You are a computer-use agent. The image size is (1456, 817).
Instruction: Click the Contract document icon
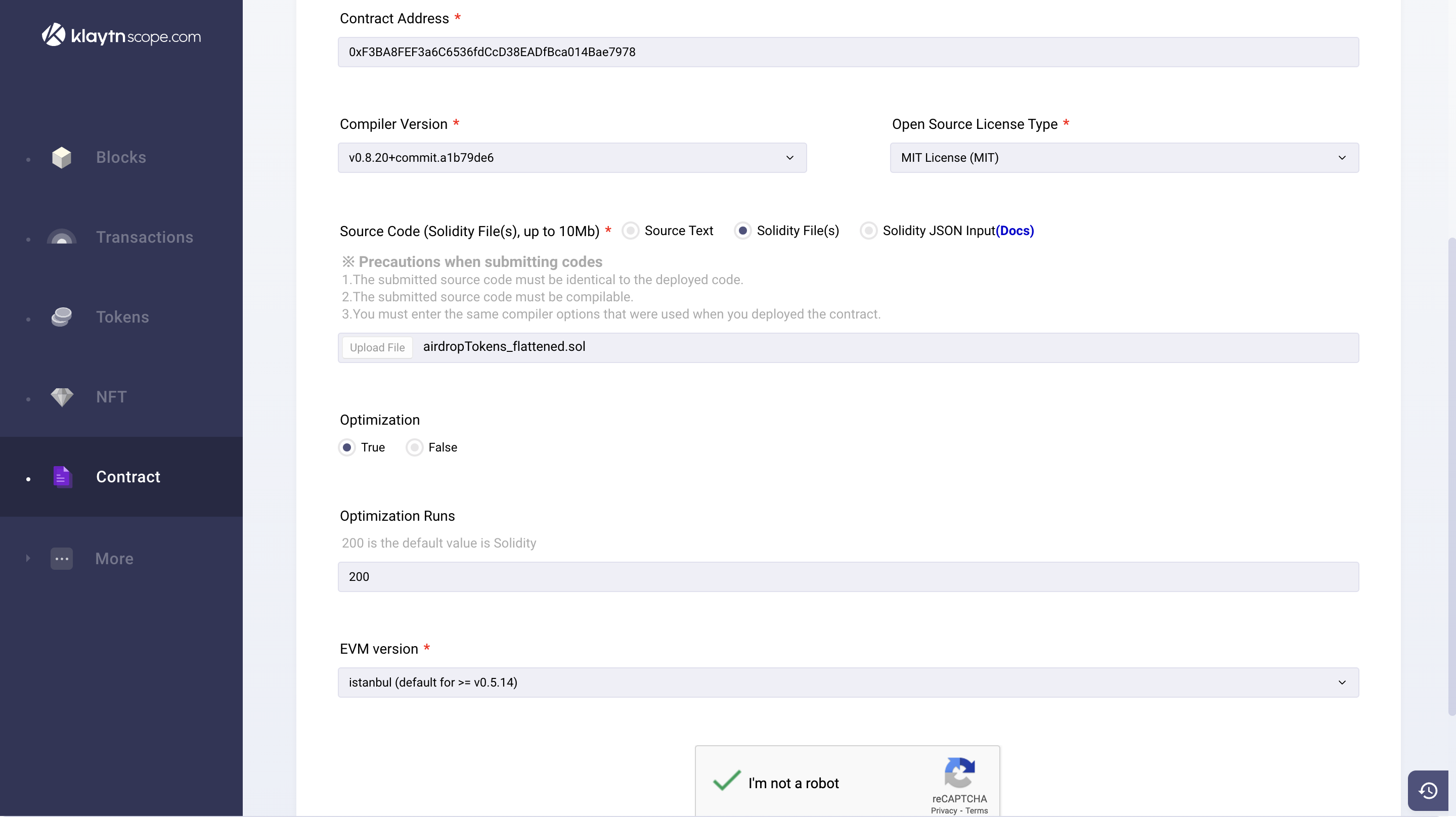[62, 477]
